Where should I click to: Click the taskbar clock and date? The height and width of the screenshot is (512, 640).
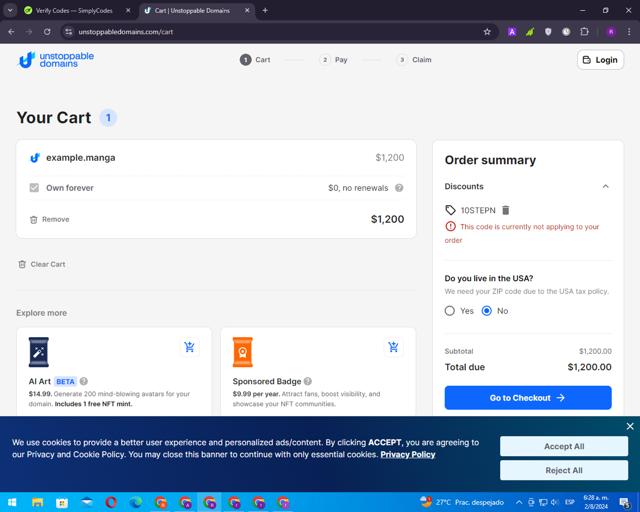click(x=596, y=502)
